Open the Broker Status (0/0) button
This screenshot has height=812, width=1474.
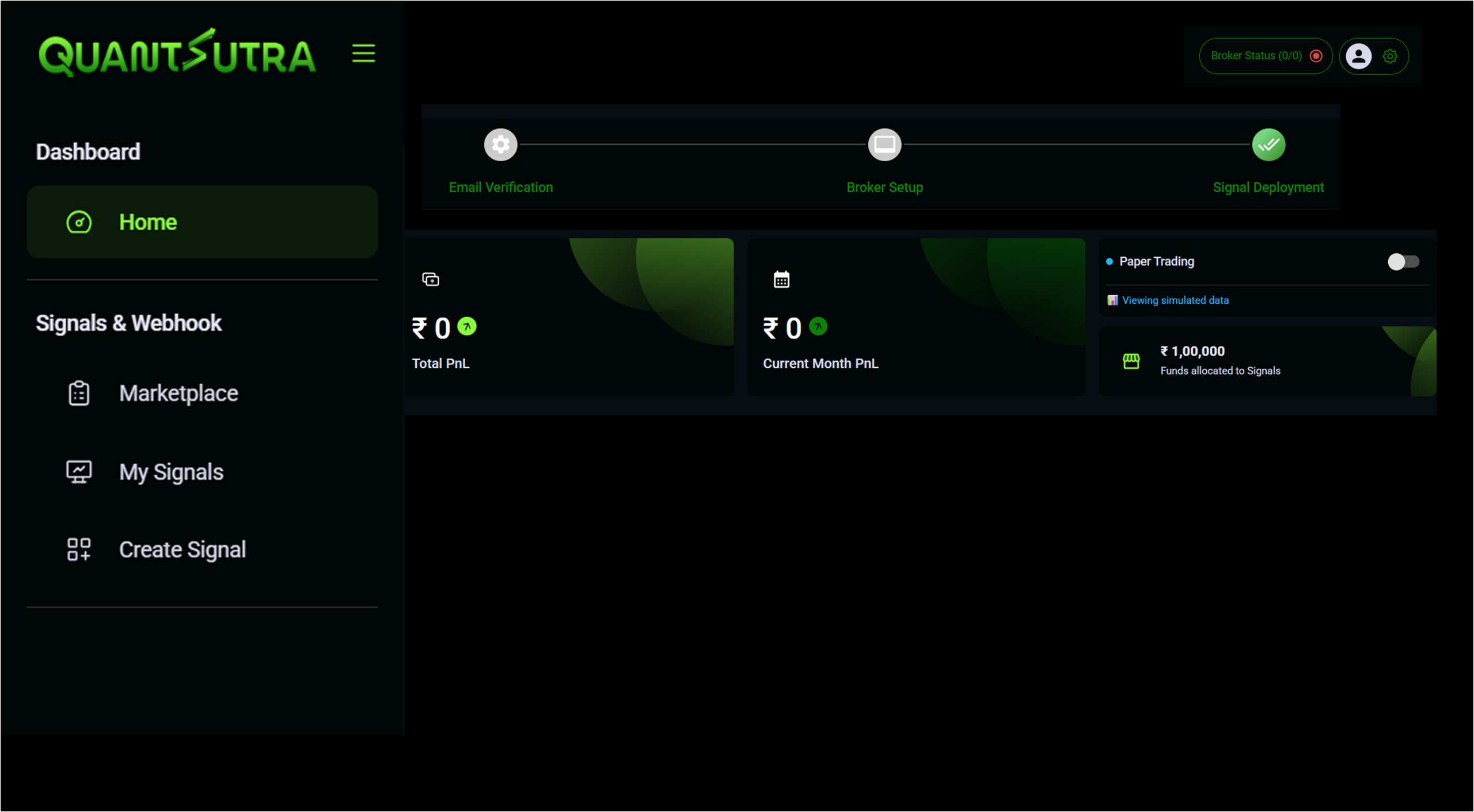[x=1266, y=56]
